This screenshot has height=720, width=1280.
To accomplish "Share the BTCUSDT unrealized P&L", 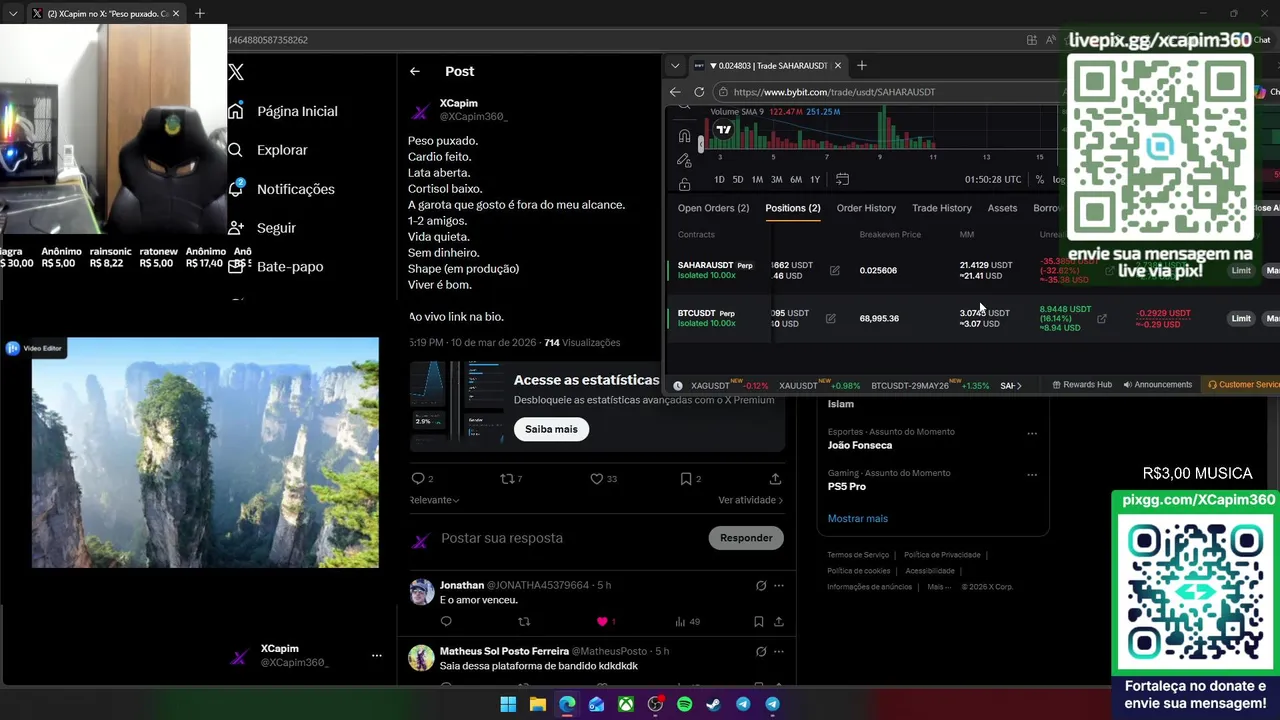I will click(1102, 319).
